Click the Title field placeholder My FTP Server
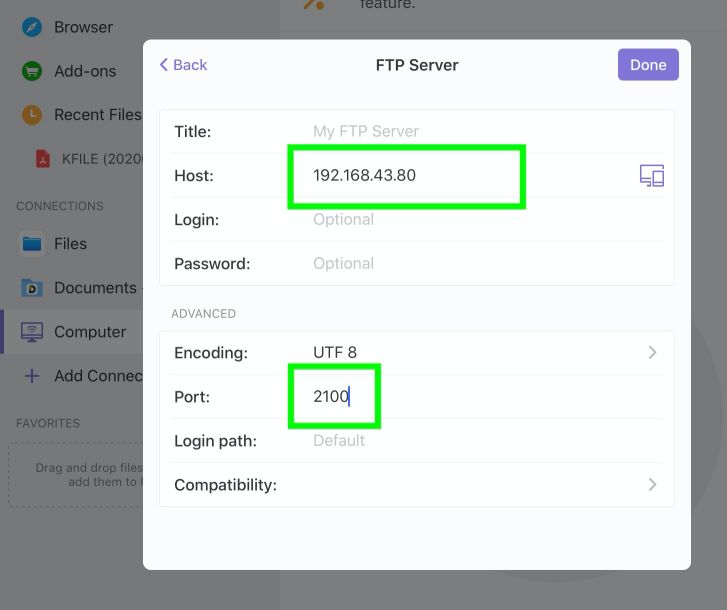The height and width of the screenshot is (610, 727). click(x=366, y=131)
